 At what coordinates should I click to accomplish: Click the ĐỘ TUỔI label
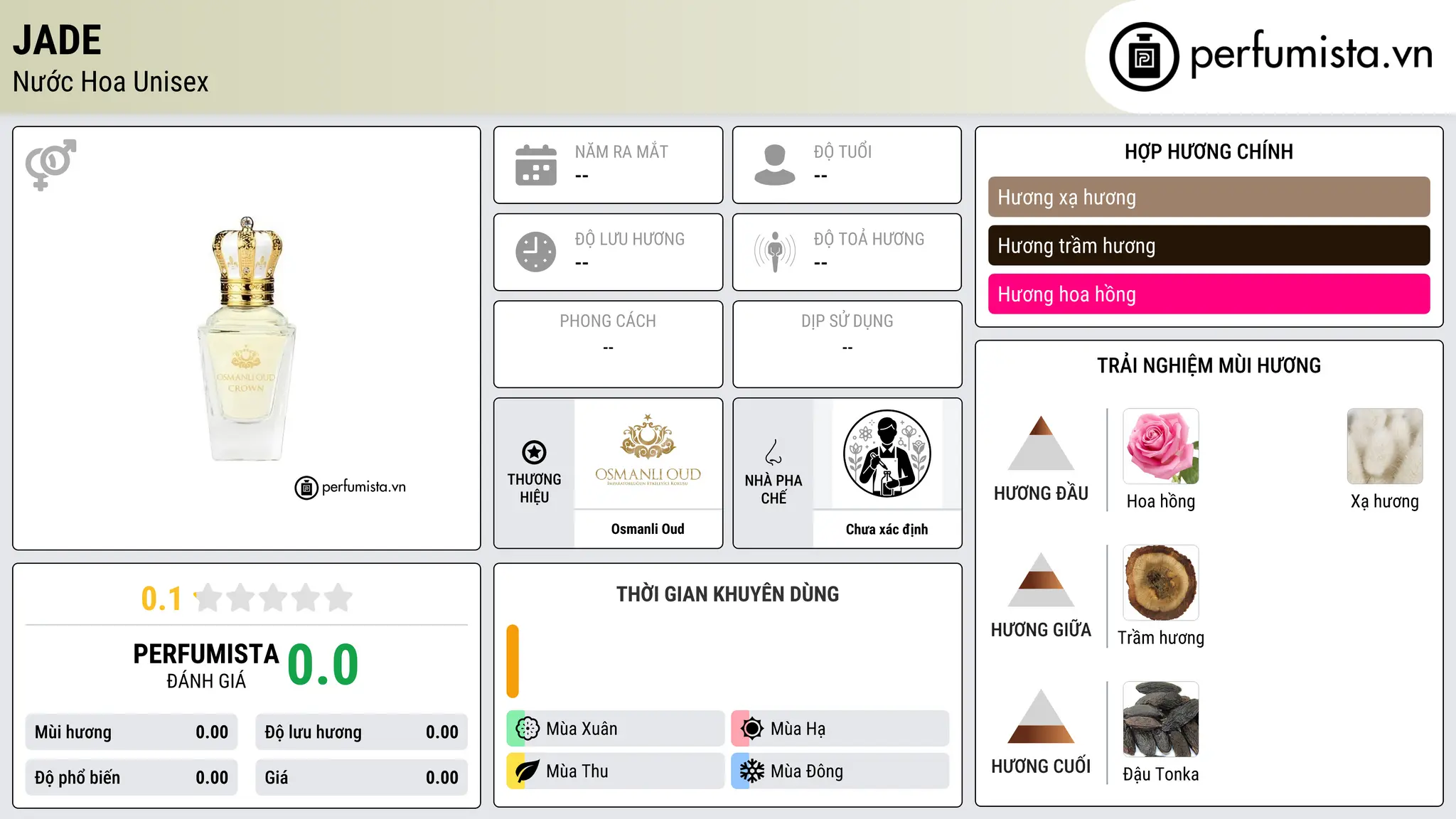[842, 151]
